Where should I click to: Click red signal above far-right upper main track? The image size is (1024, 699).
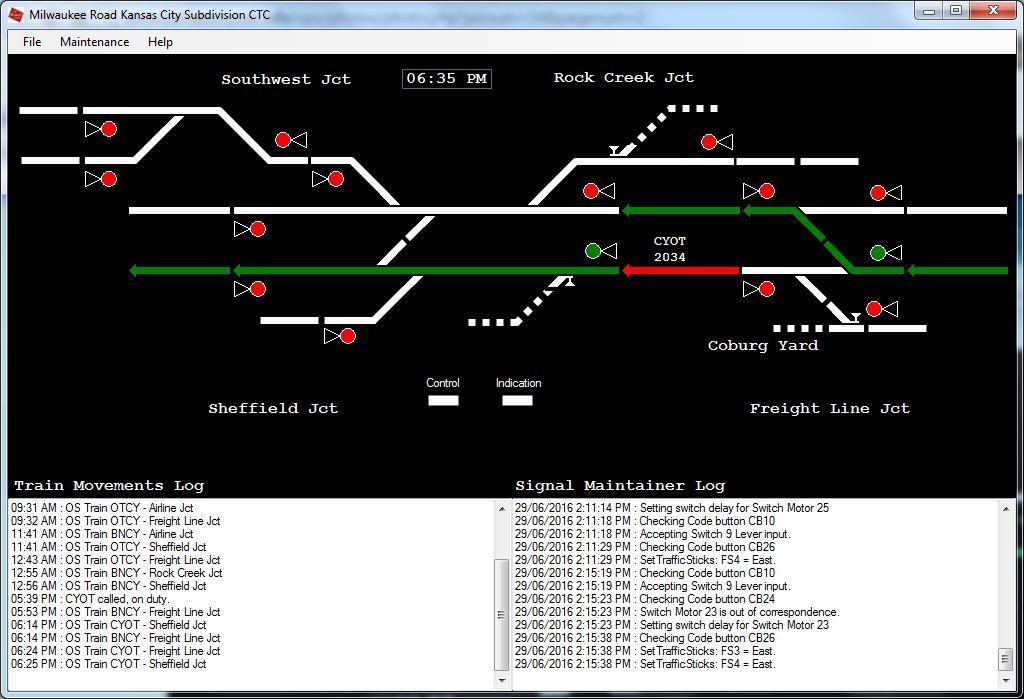click(886, 193)
